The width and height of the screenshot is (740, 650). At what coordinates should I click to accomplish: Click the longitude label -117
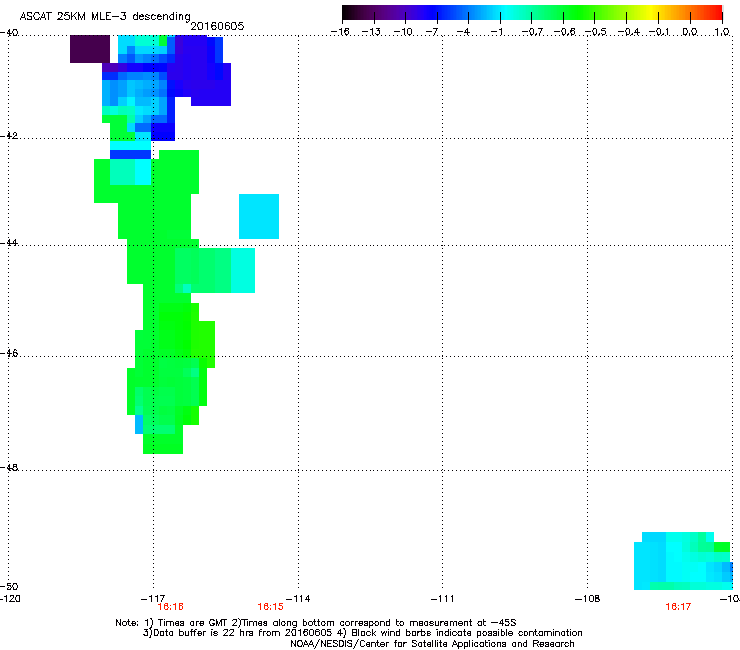[x=153, y=599]
